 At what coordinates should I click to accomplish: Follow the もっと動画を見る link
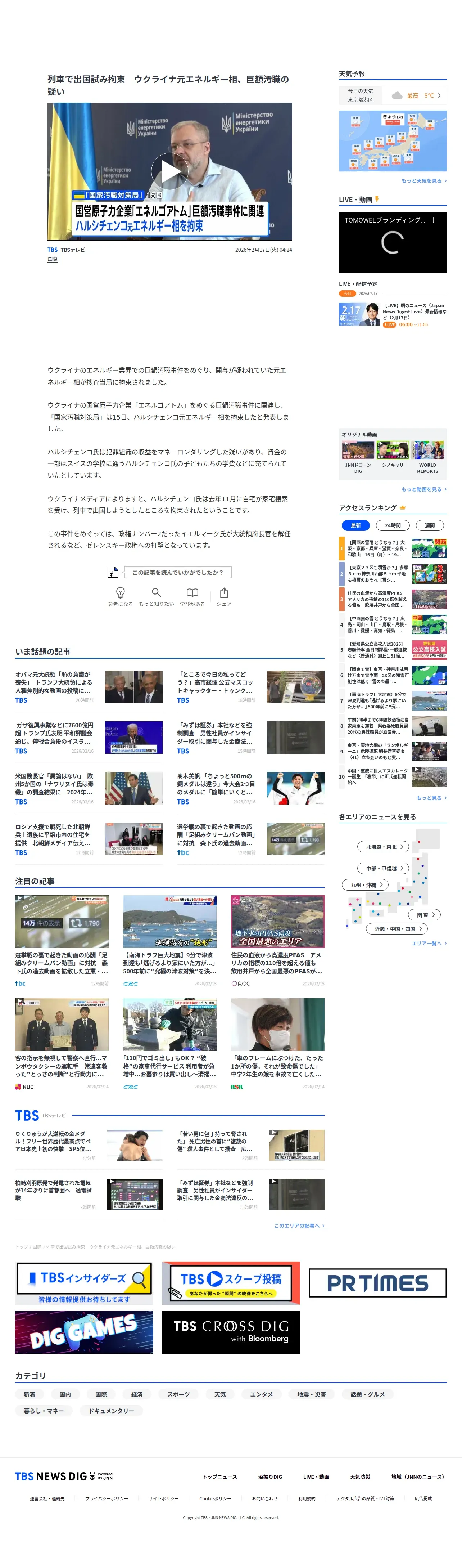click(x=424, y=489)
